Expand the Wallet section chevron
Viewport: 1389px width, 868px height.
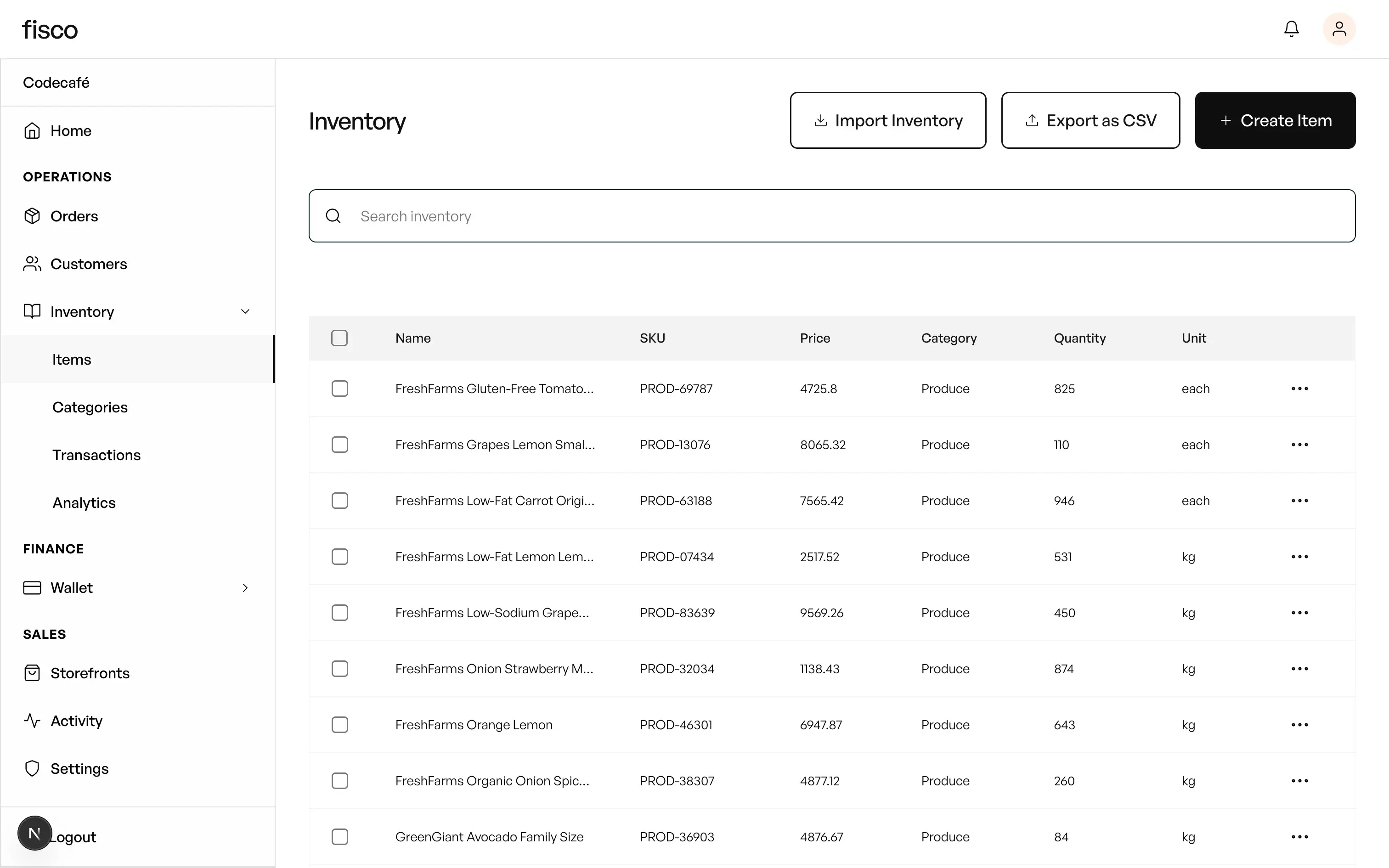tap(245, 587)
